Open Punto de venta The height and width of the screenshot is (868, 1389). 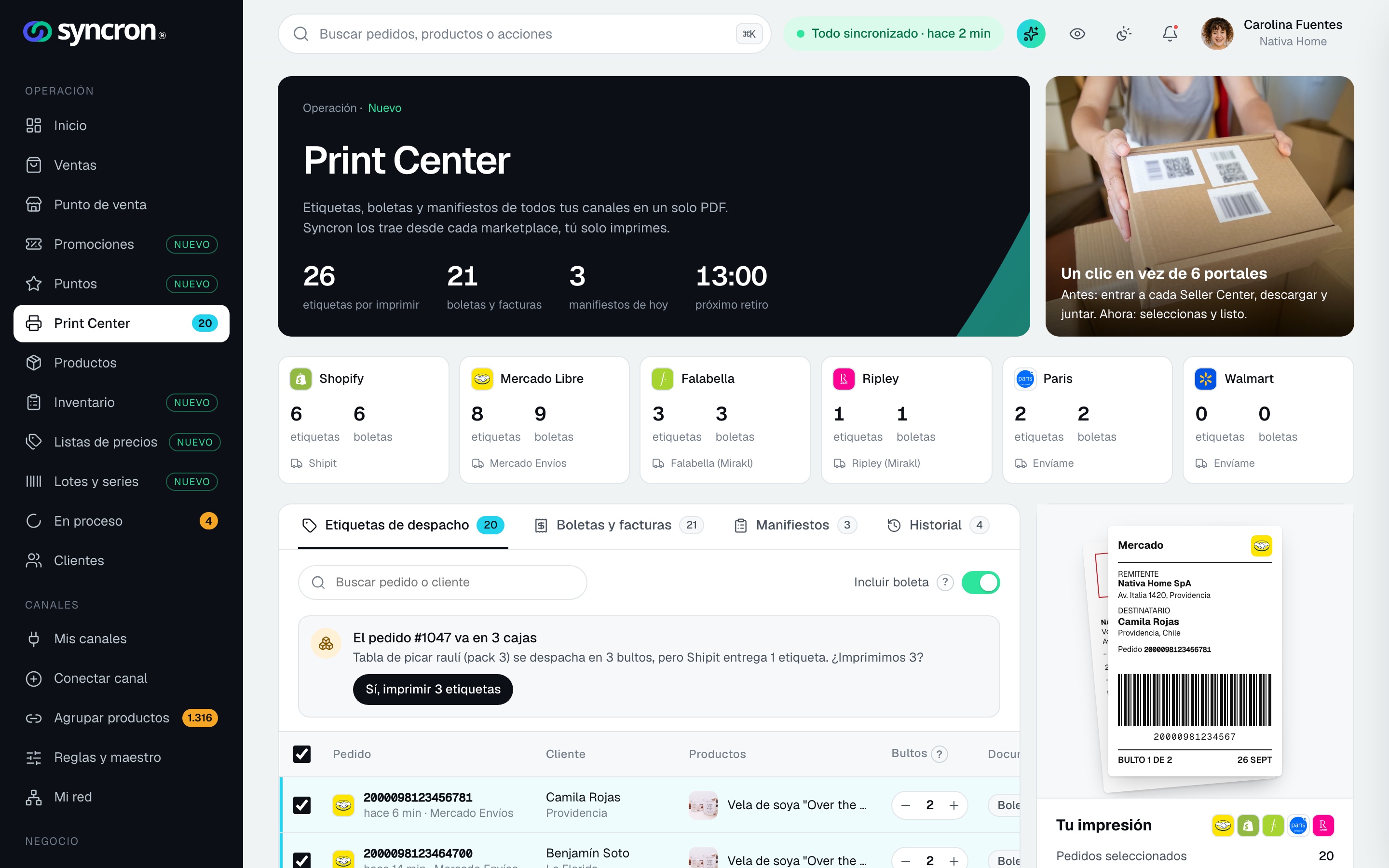coord(121,205)
